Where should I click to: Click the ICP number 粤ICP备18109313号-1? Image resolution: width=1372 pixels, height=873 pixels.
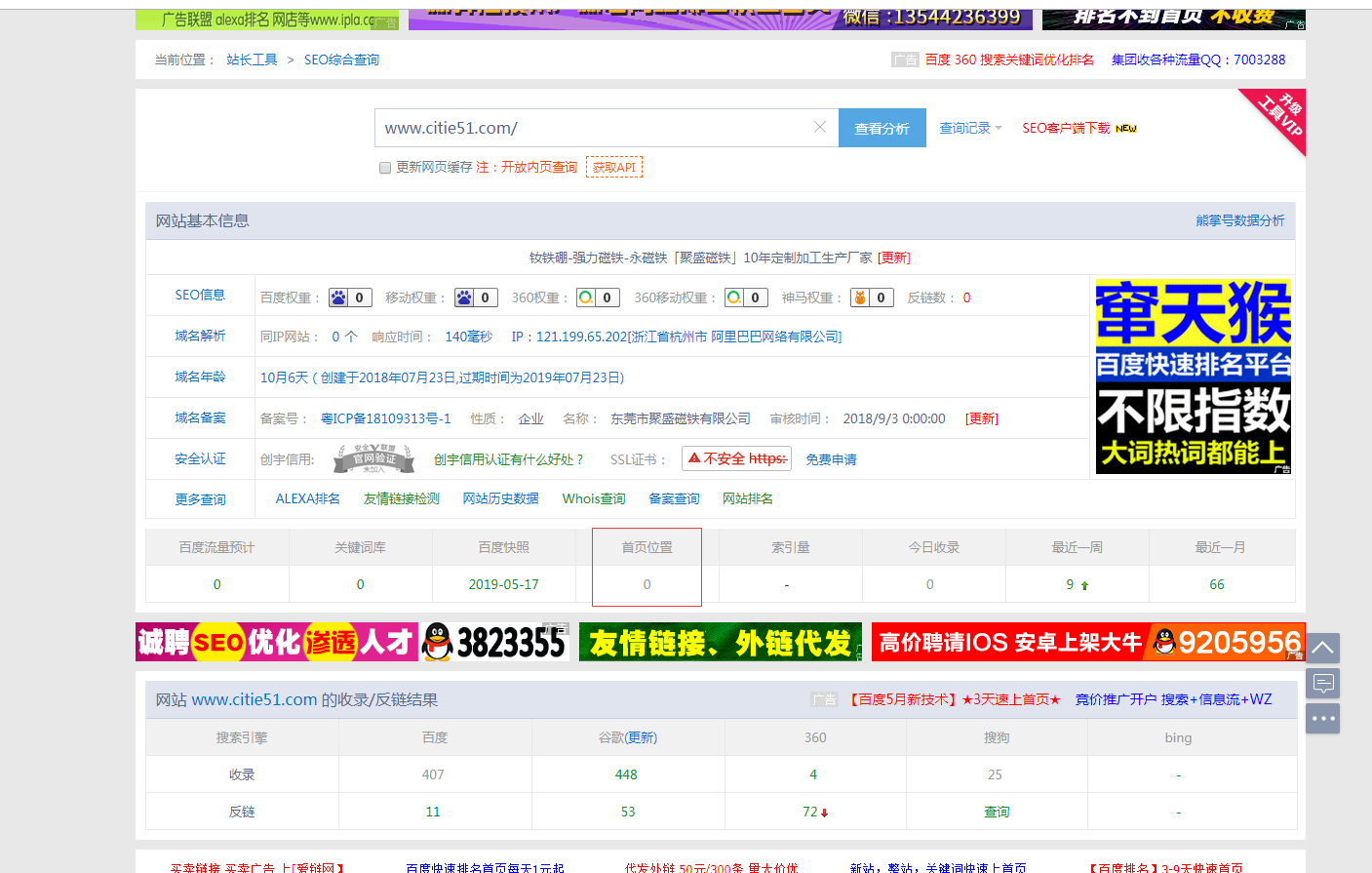385,418
